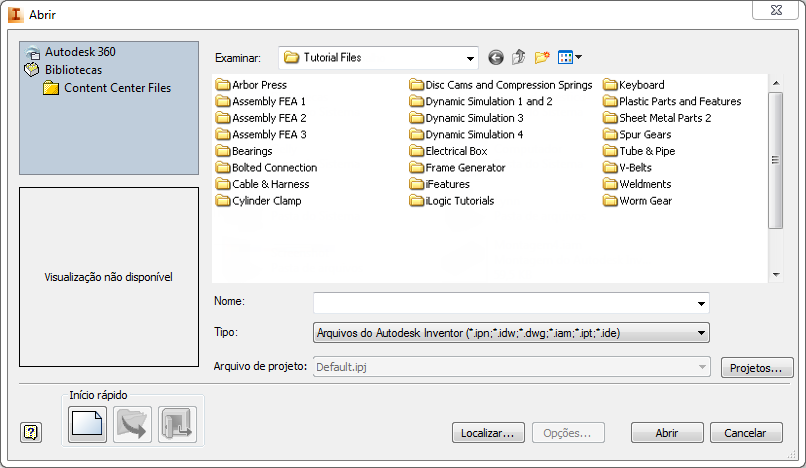Click the Localizar... button
806x468 pixels.
[x=488, y=433]
